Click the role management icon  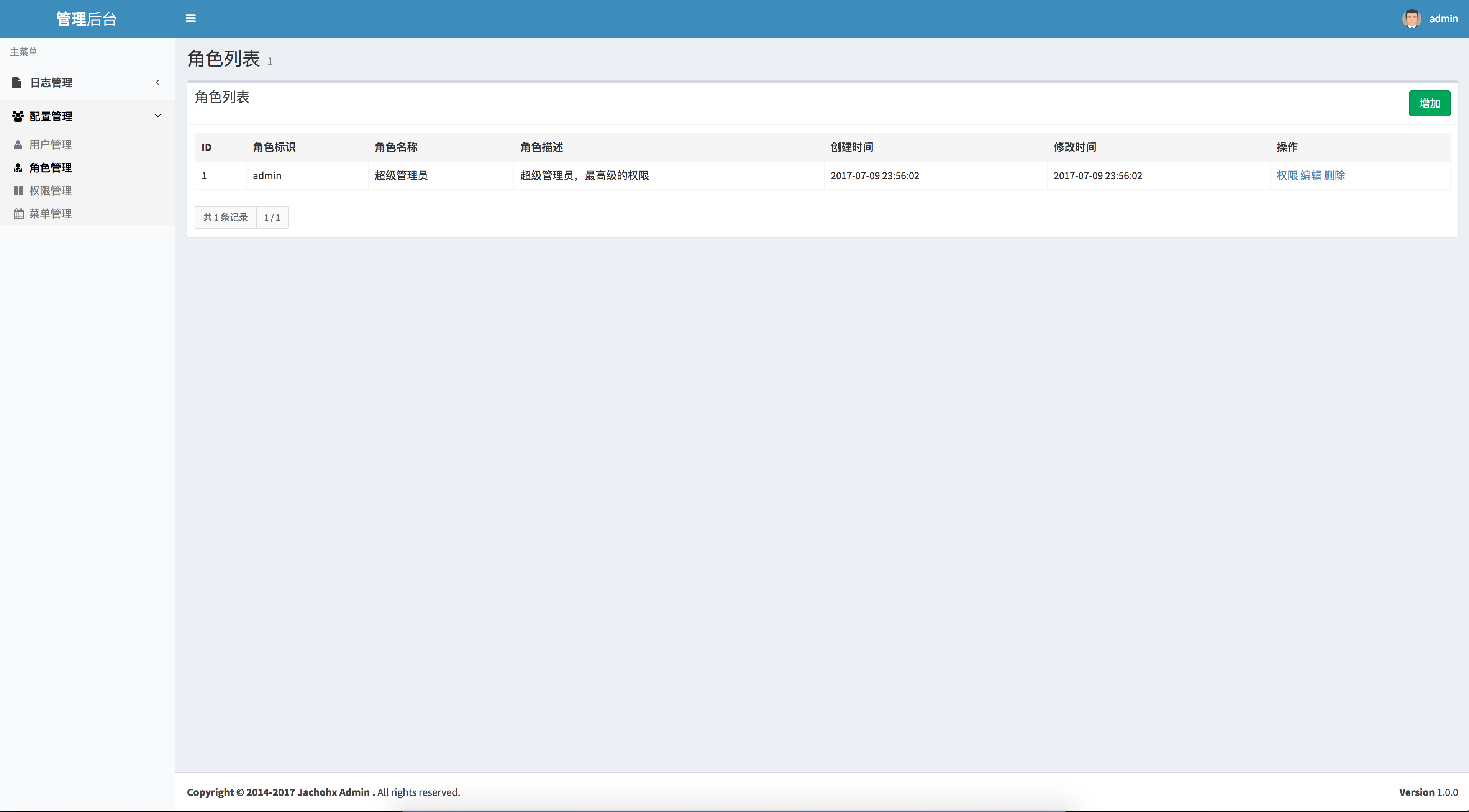pos(18,168)
